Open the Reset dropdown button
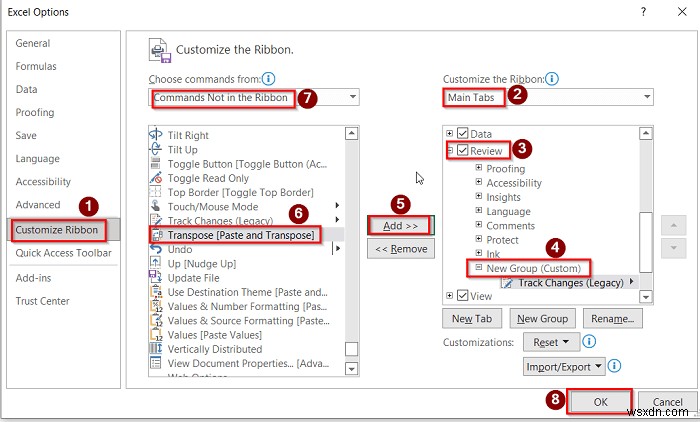 [x=551, y=342]
